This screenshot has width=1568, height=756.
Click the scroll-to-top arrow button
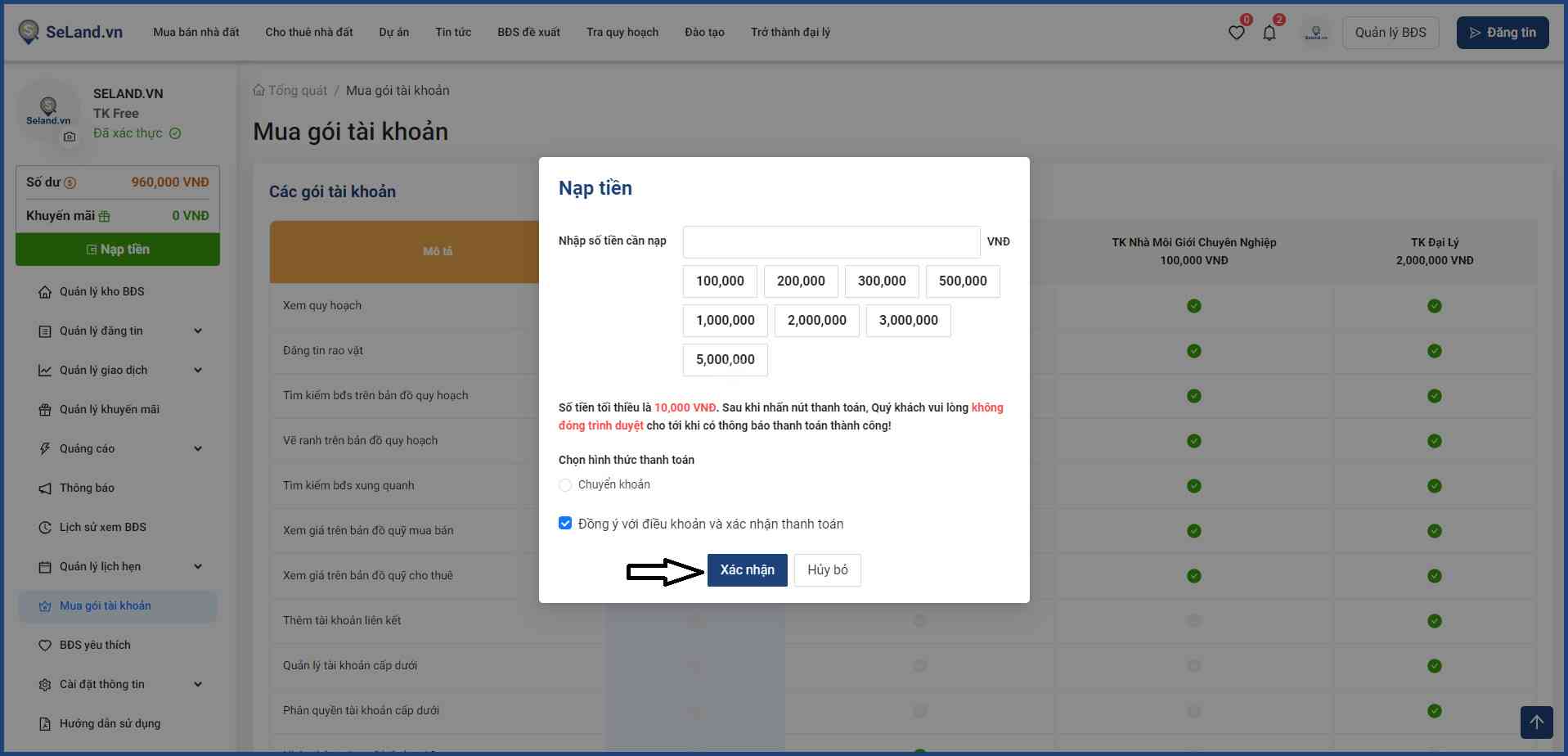point(1536,722)
